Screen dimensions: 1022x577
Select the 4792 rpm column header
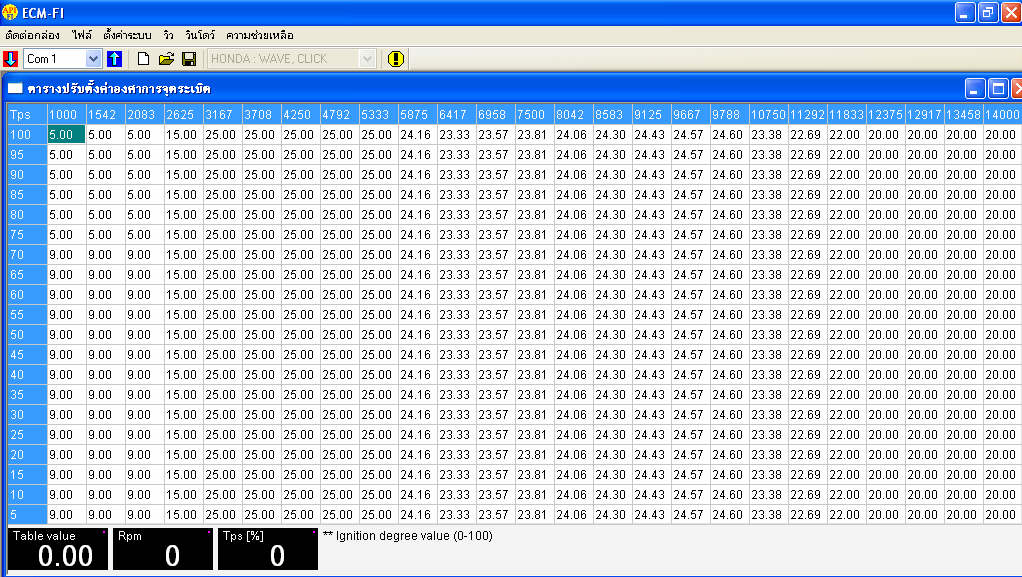340,114
